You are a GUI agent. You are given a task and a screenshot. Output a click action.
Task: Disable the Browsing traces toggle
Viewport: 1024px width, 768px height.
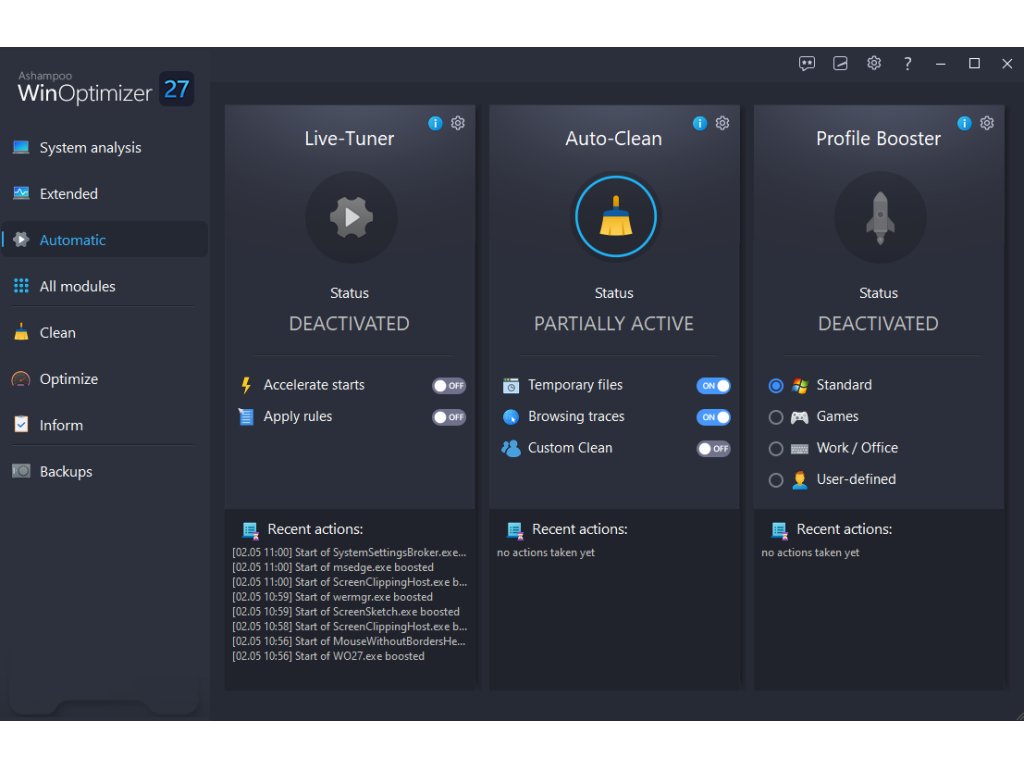[x=713, y=417]
